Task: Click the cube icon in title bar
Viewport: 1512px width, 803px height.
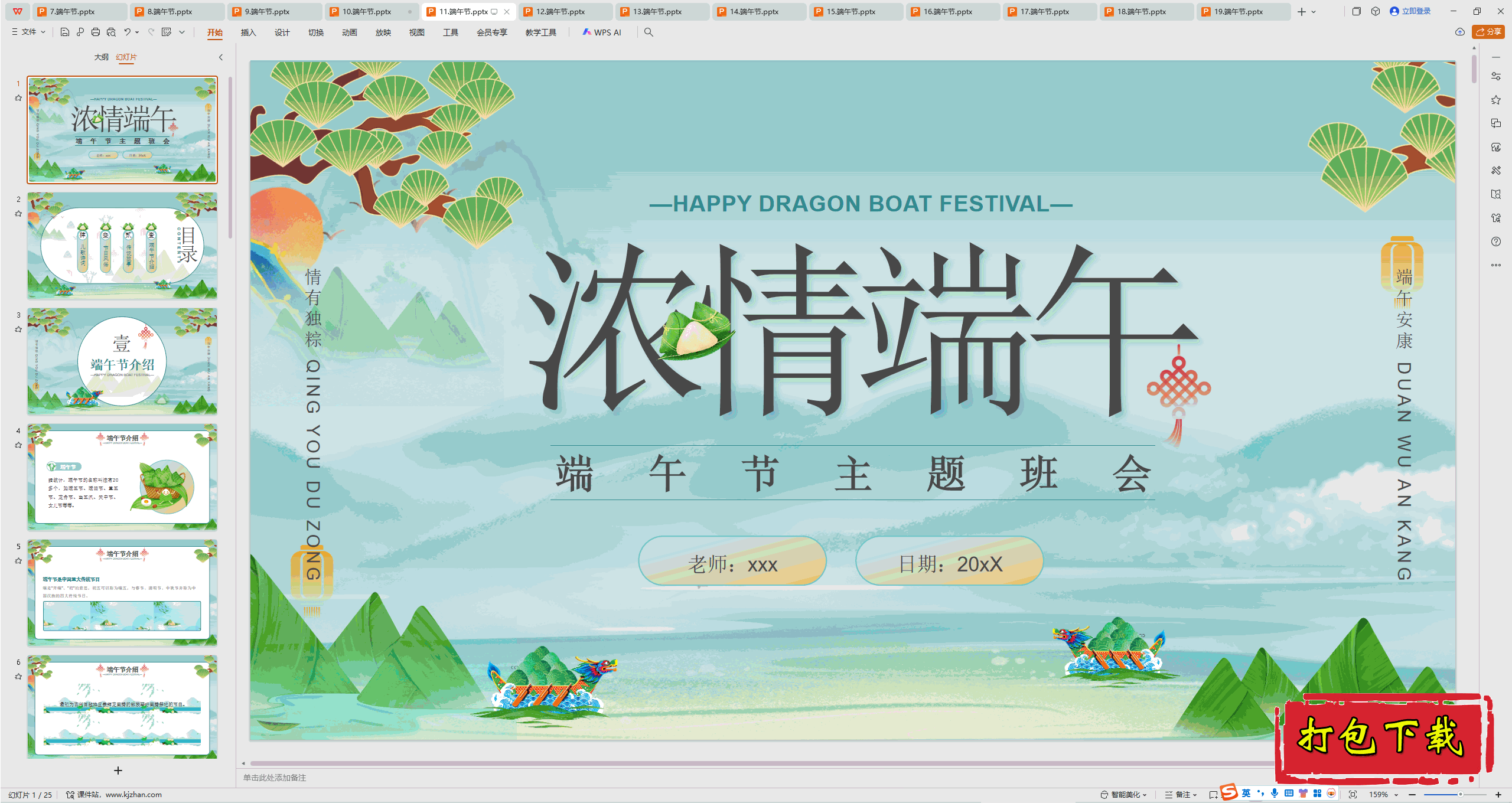Action: [1376, 11]
